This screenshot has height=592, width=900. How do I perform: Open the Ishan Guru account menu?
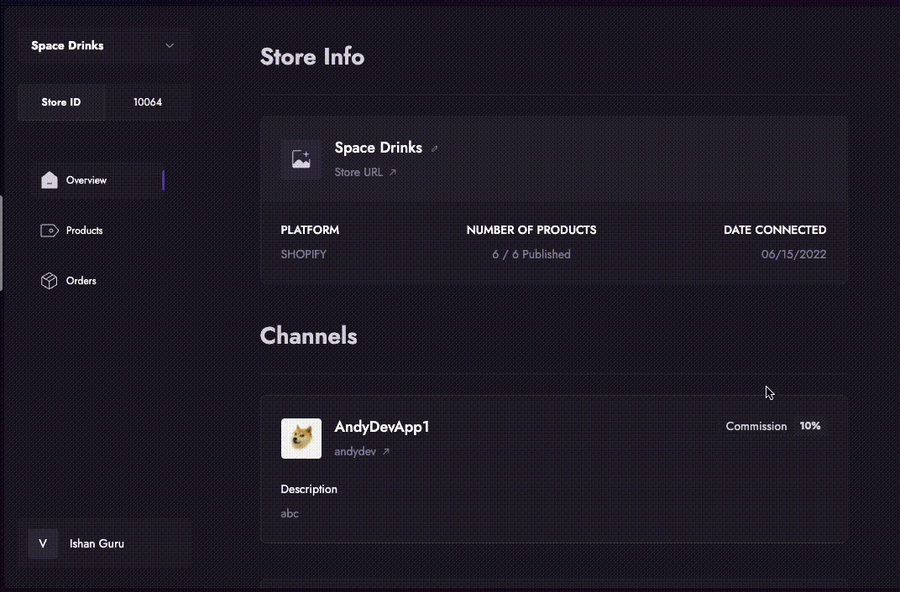pyautogui.click(x=97, y=544)
